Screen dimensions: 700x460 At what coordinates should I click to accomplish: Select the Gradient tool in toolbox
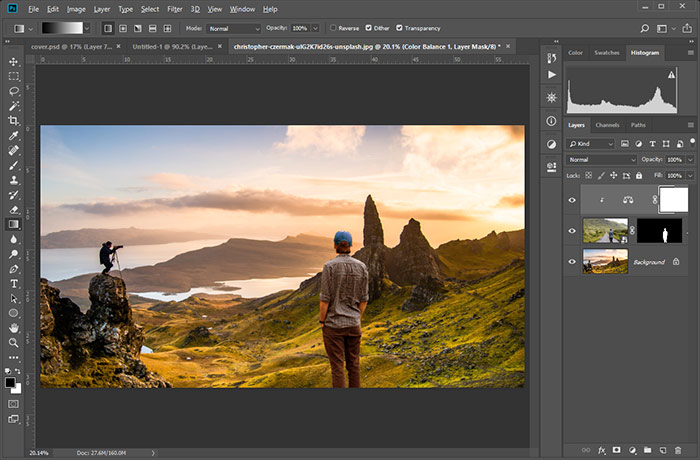point(14,224)
